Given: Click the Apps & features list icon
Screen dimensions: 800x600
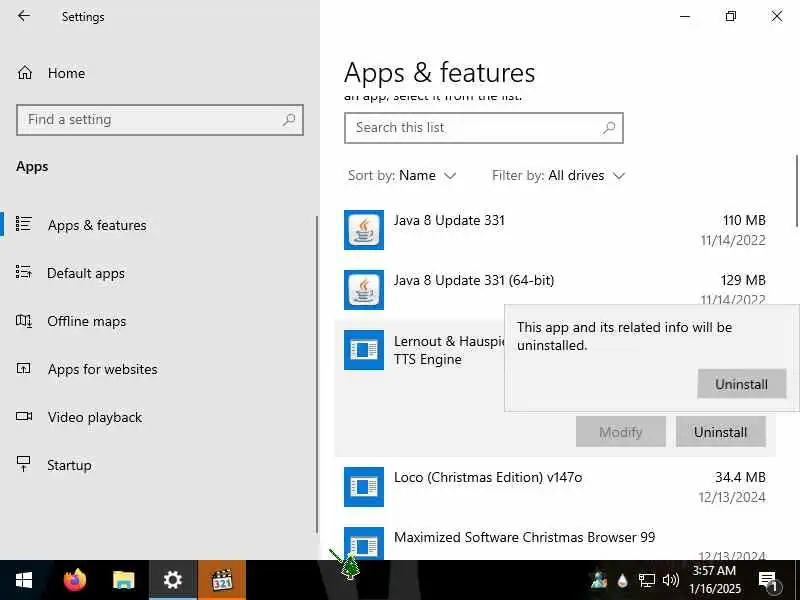Looking at the screenshot, I should (23, 224).
